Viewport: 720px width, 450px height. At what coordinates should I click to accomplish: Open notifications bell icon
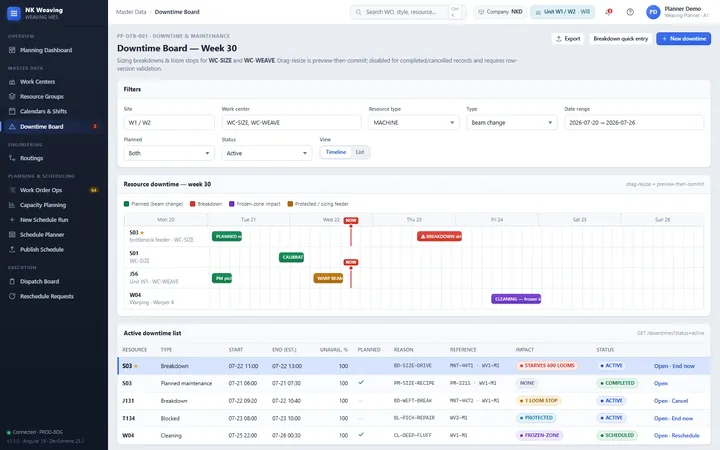609,12
